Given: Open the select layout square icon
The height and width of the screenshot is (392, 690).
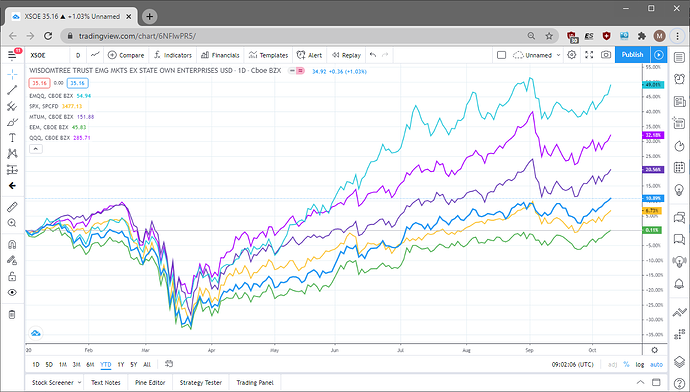Looking at the screenshot, I should [x=501, y=55].
